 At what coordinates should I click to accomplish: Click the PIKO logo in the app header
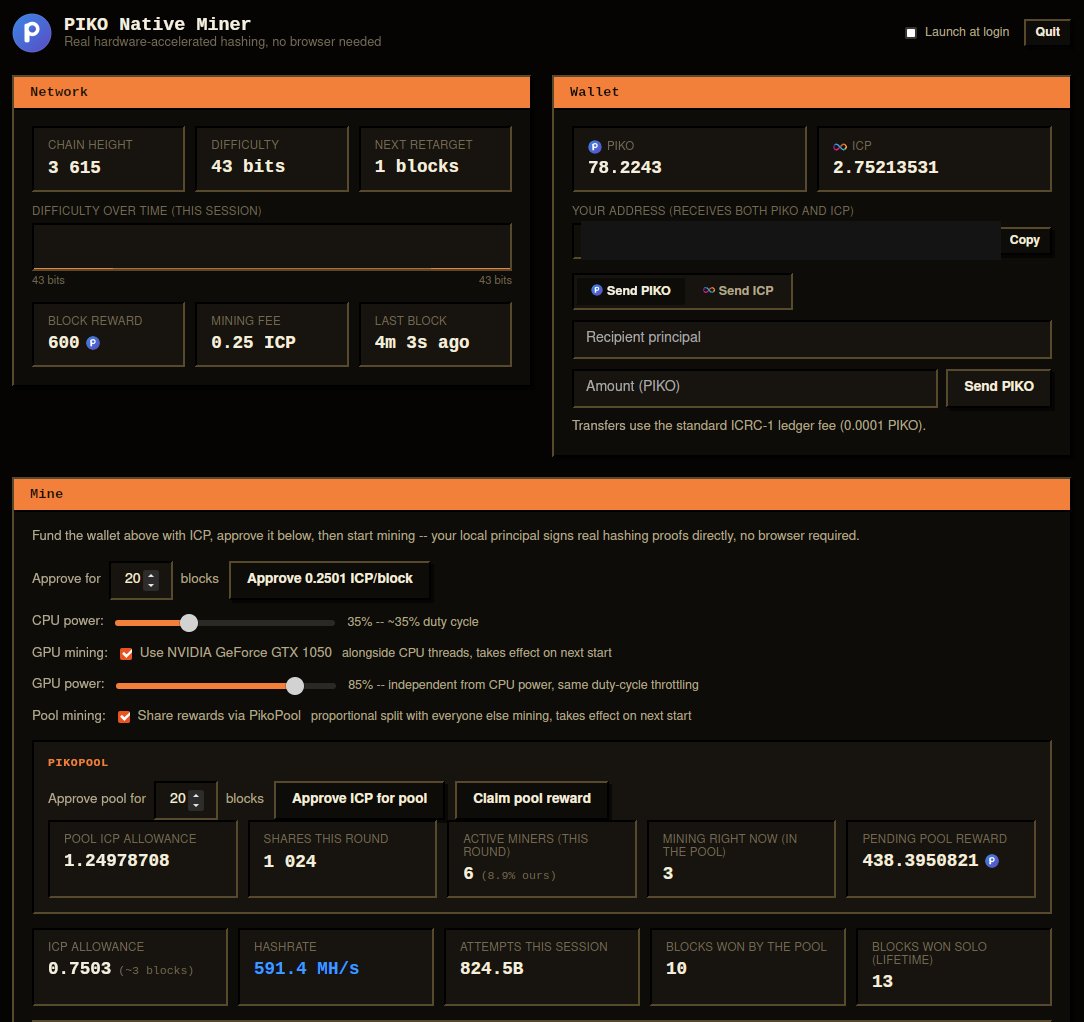[32, 32]
